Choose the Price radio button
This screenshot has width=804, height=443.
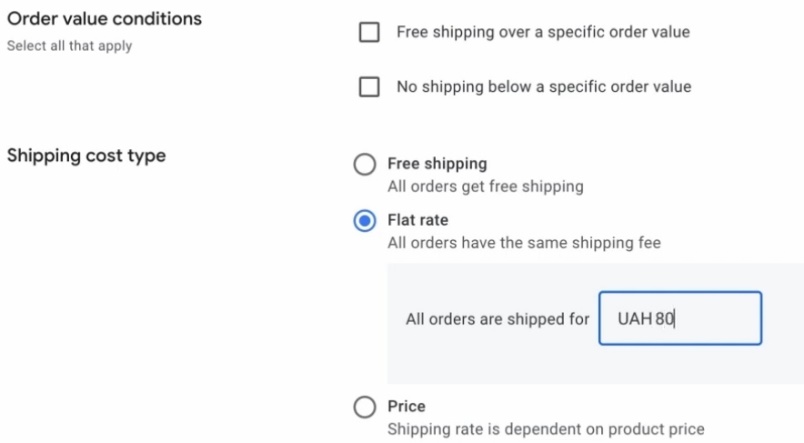pos(365,407)
